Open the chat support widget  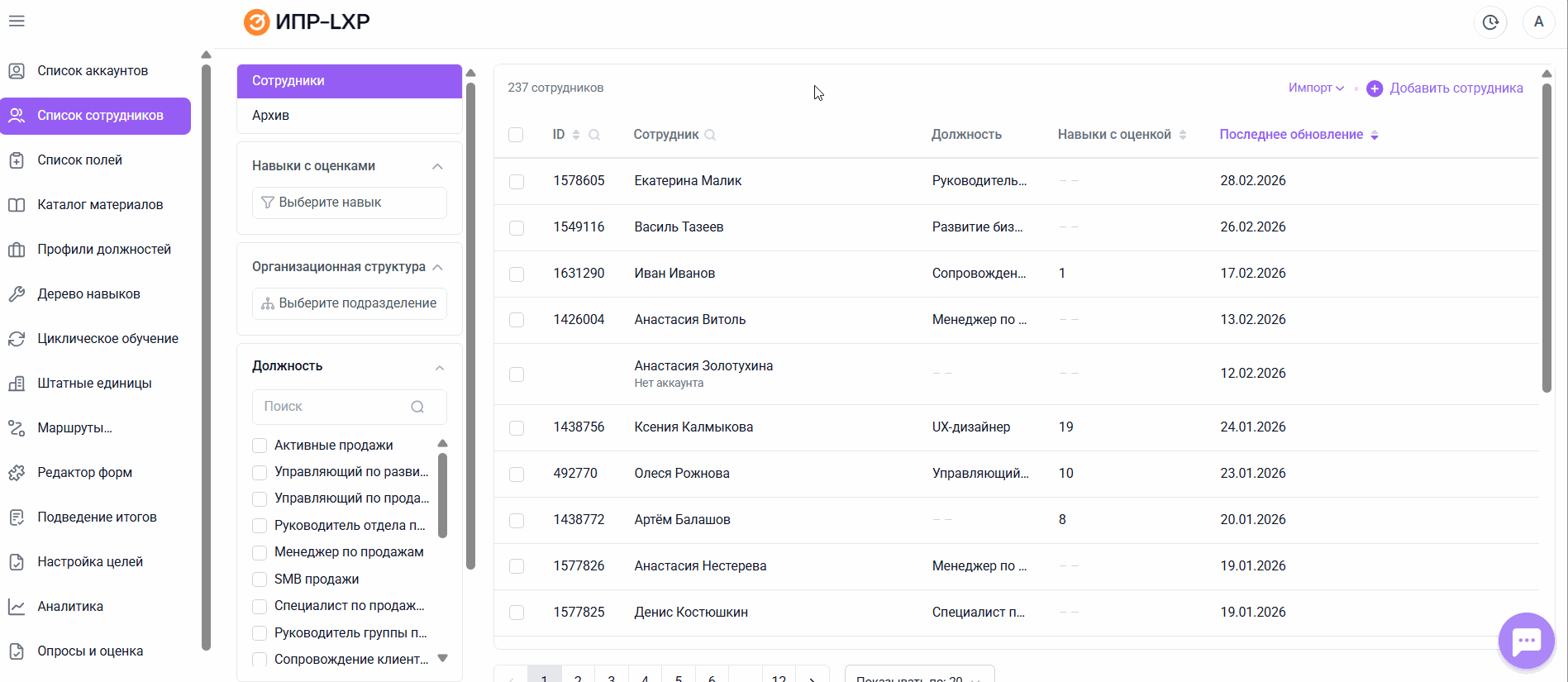[1526, 640]
